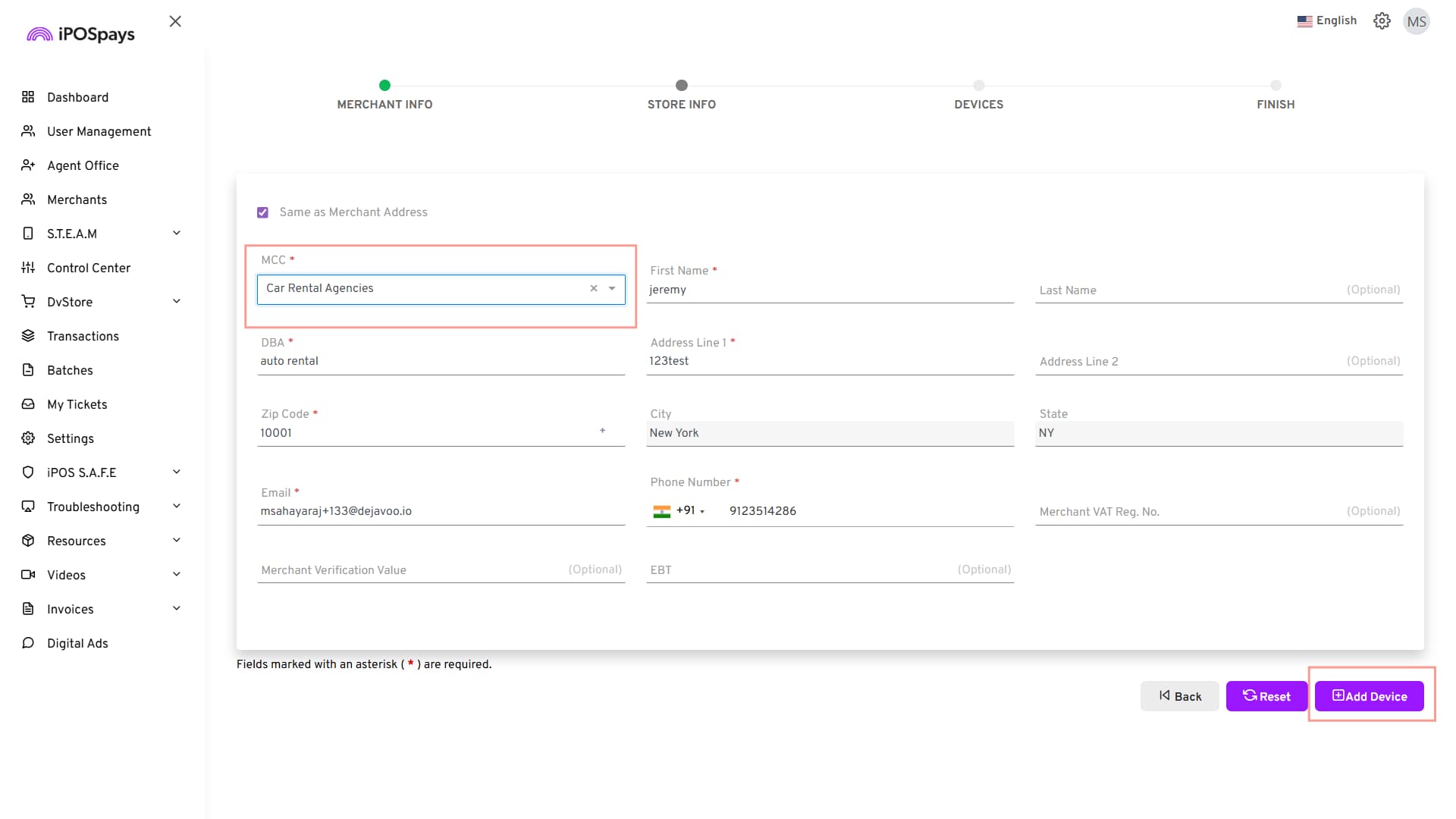Jump to STORE INFO step marker
Image resolution: width=1456 pixels, height=819 pixels.
[x=682, y=85]
